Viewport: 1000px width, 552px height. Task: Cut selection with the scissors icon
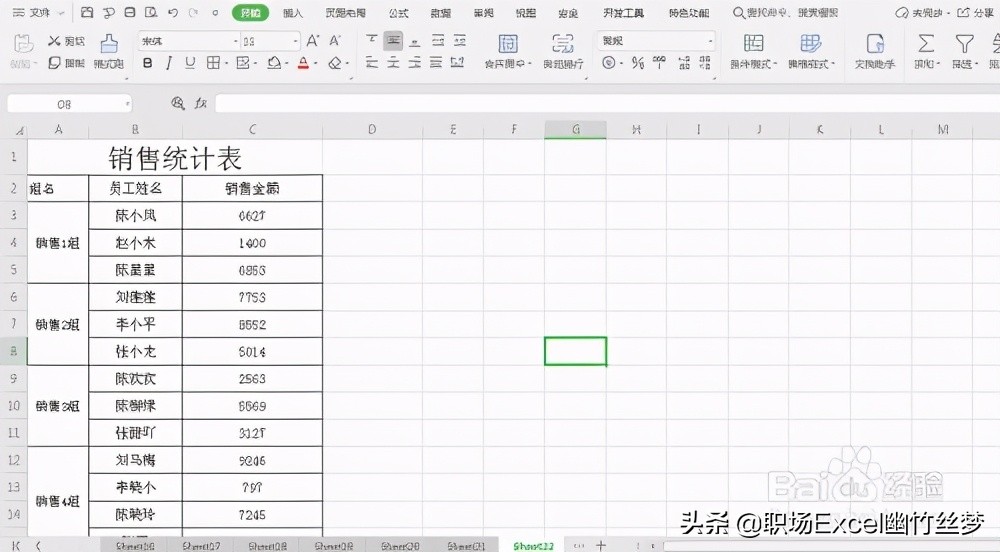pyautogui.click(x=54, y=41)
